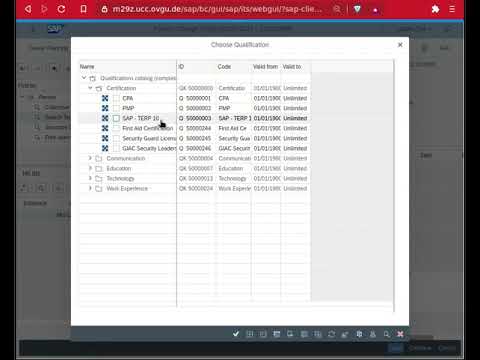Click the qualification icon beside GIAC Security Leadership
The height and width of the screenshot is (360, 480).
pyautogui.click(x=105, y=148)
